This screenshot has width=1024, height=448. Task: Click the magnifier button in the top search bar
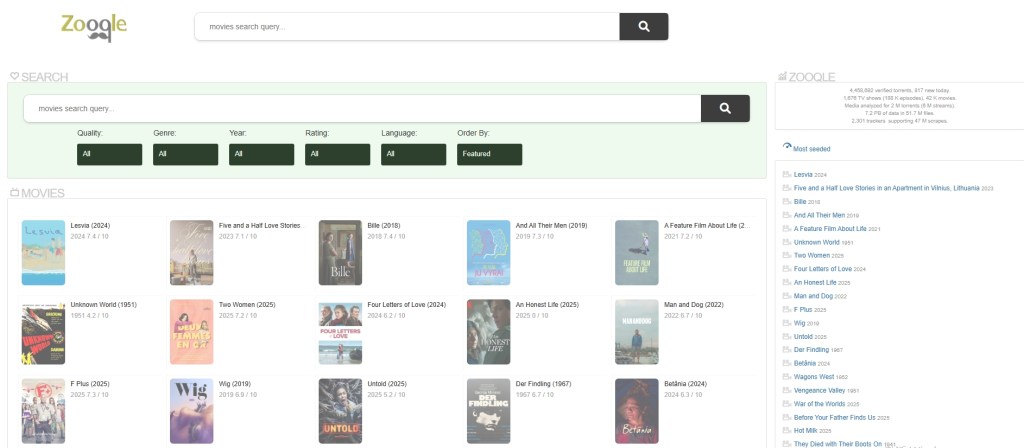click(643, 27)
